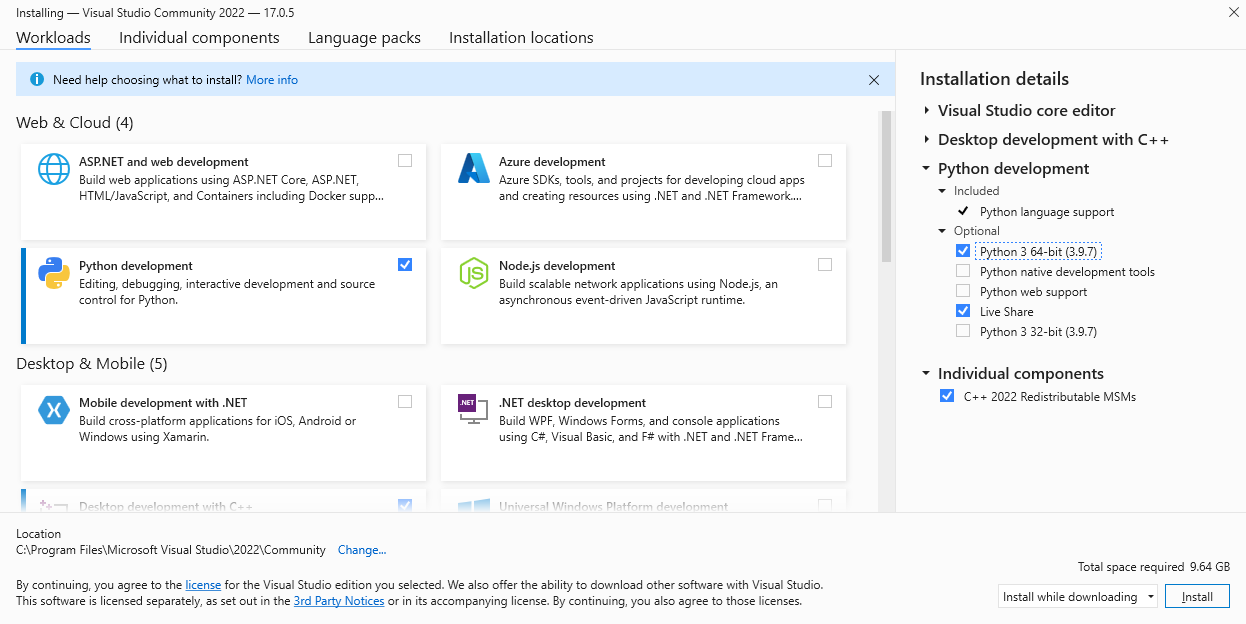Click the Install button

1197,595
